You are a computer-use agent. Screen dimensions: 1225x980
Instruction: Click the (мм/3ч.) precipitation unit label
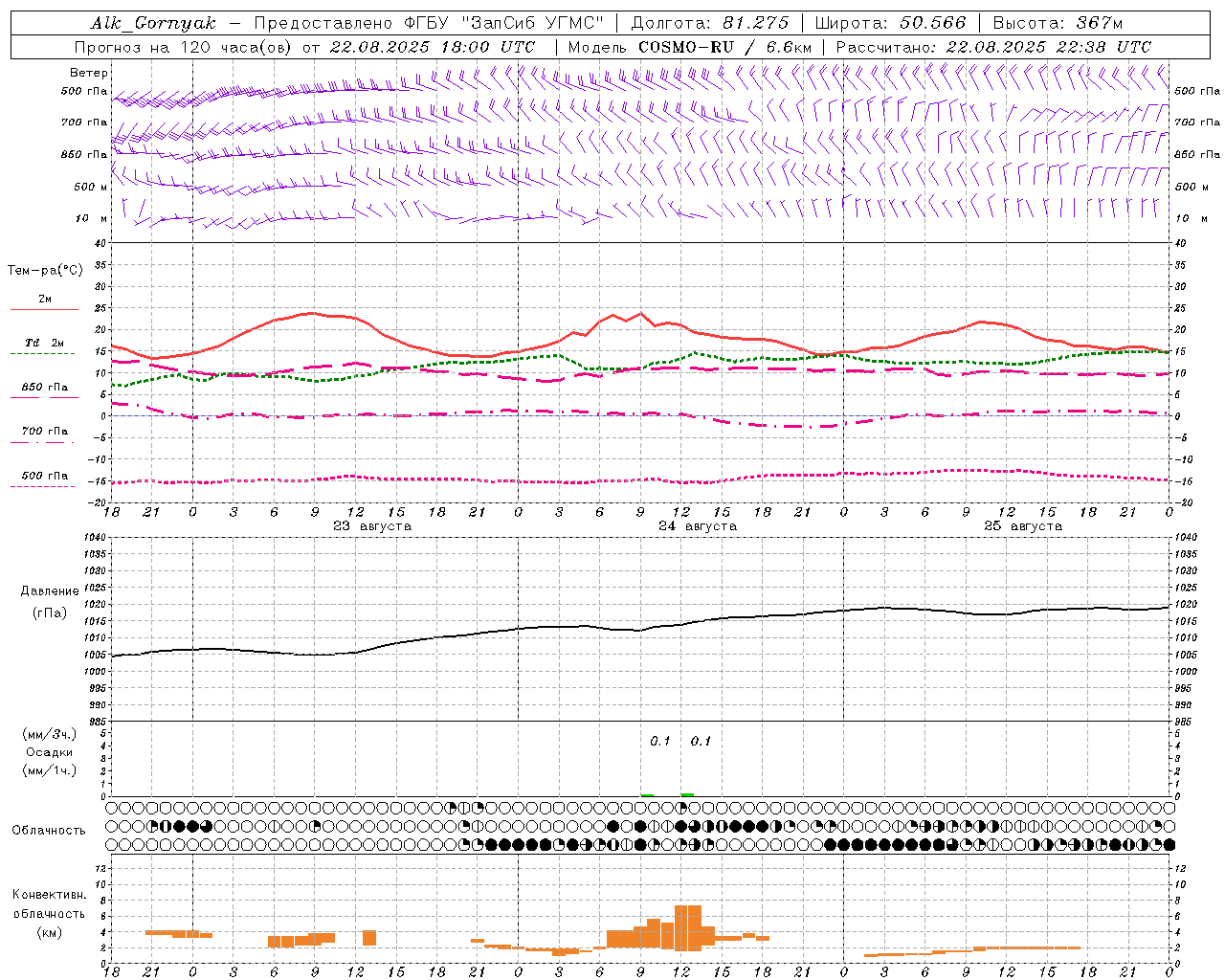click(x=50, y=734)
